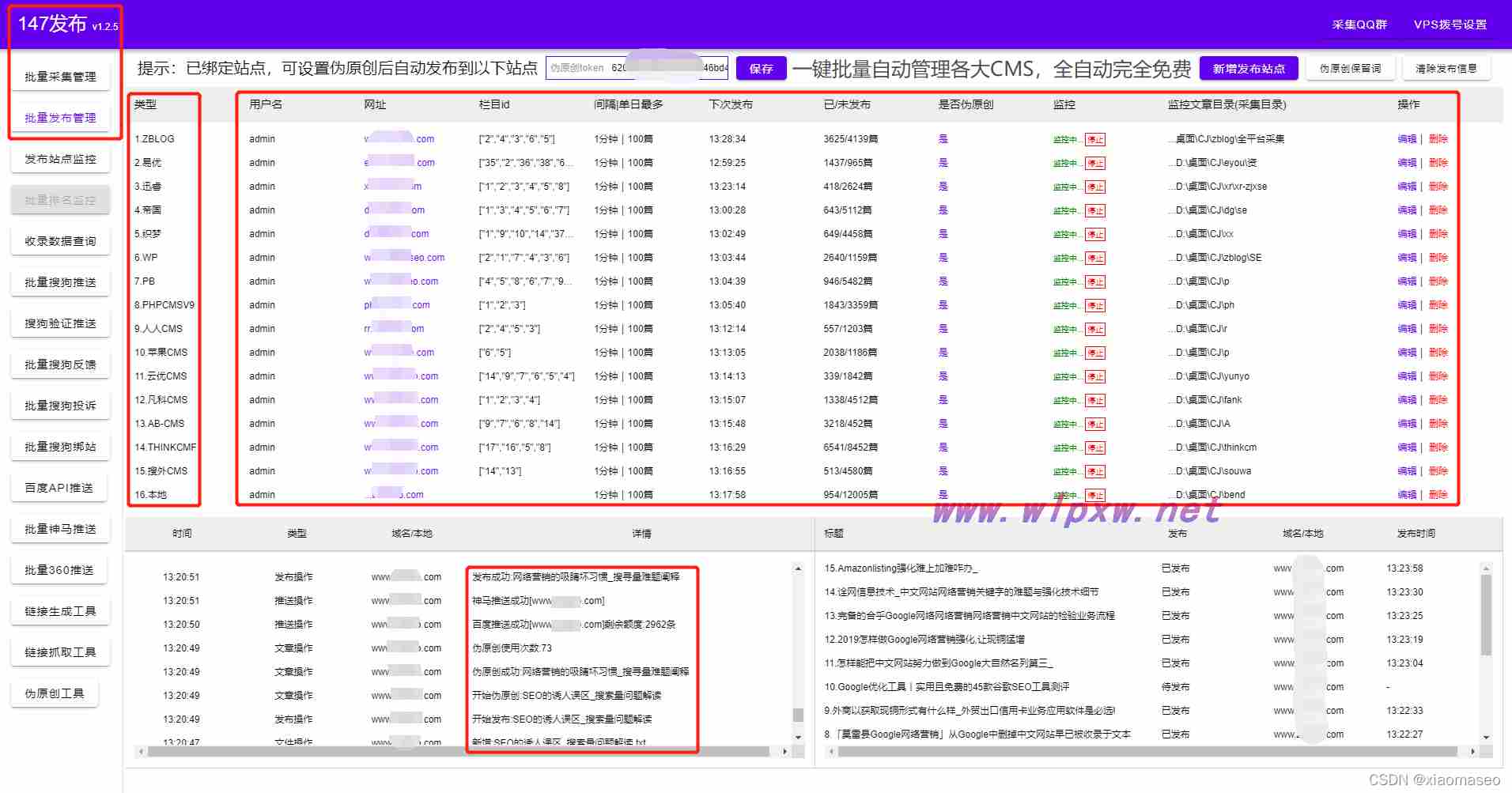
Task: Stop monitoring for 8.PHPCMSV9 row
Action: (x=1095, y=305)
